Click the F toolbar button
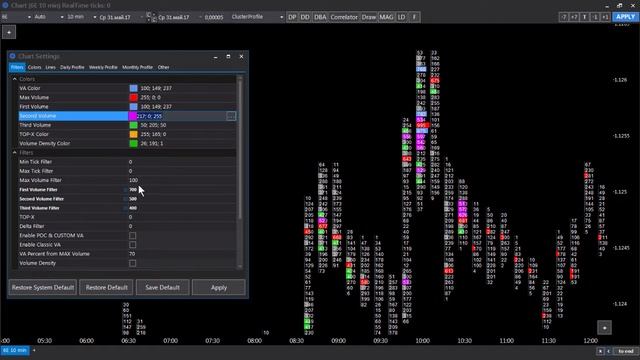640x360 pixels. [414, 17]
